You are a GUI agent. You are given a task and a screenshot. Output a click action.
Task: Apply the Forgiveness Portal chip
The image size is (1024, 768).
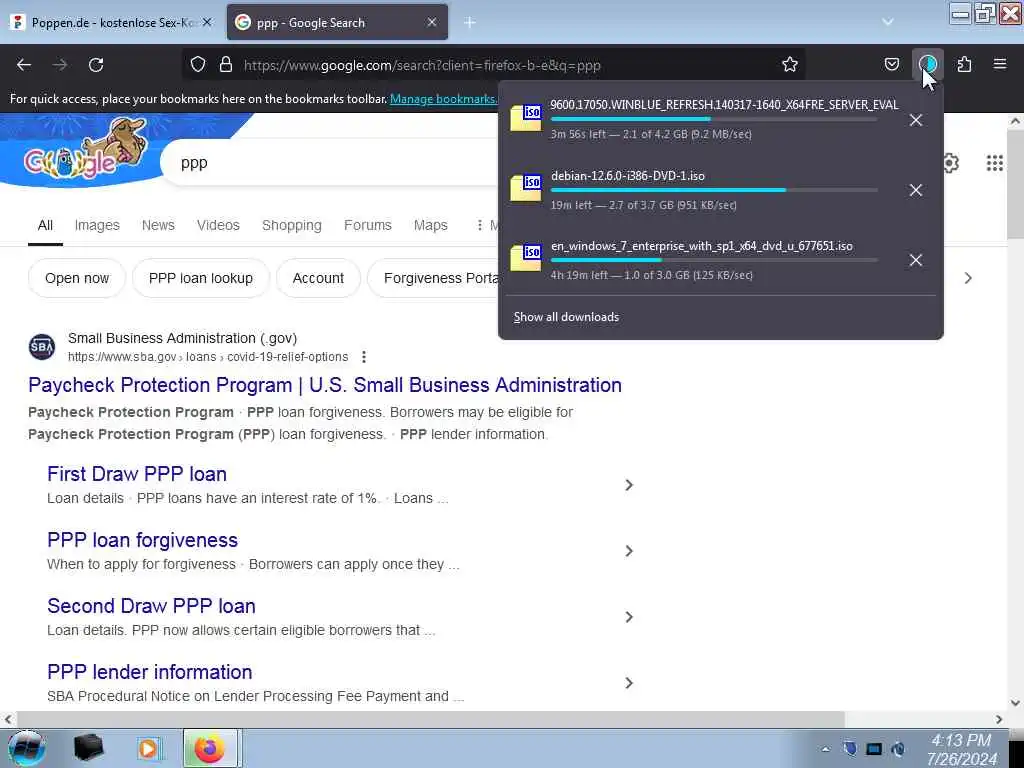point(434,278)
